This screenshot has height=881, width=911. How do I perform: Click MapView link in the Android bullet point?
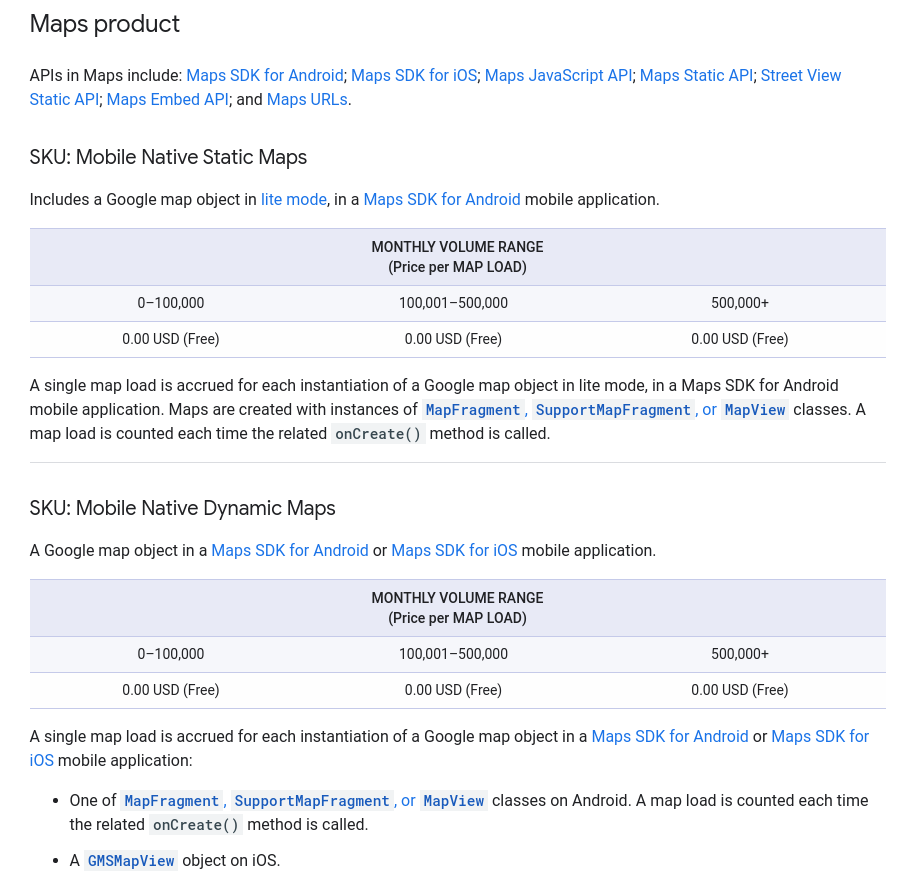pos(454,801)
